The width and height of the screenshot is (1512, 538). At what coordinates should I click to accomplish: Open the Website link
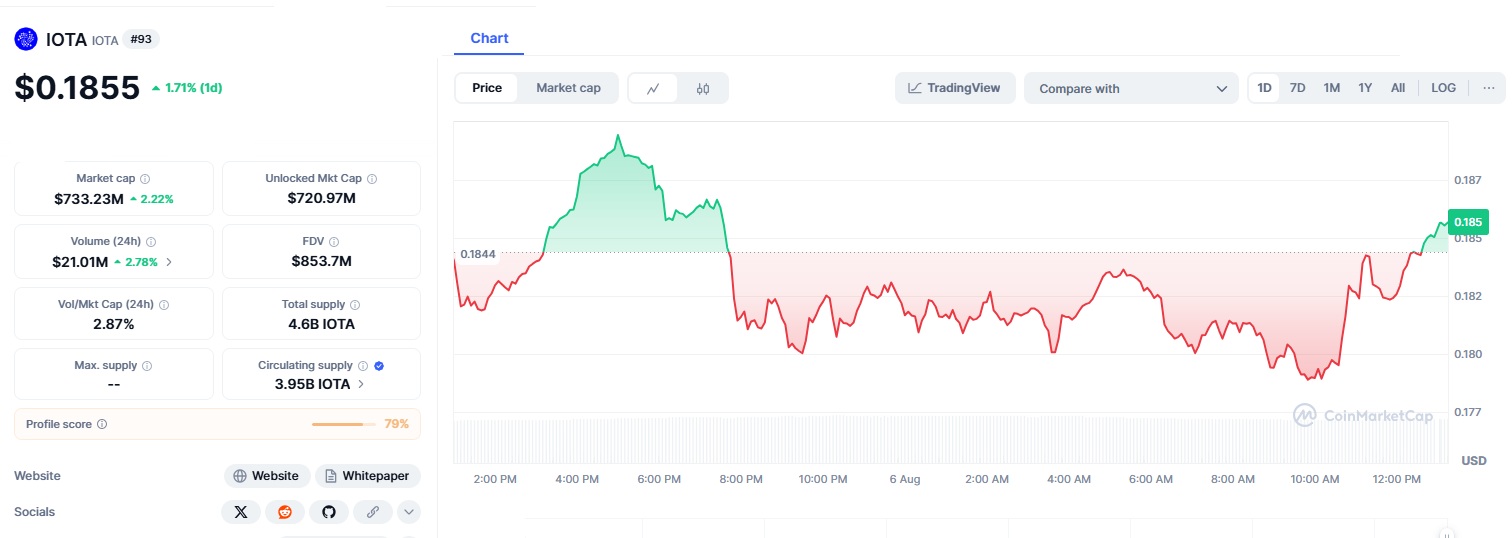point(266,476)
